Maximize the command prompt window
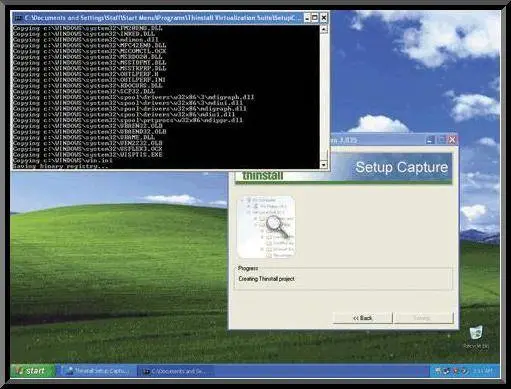Viewport: 511px width, 389px height. (315, 18)
